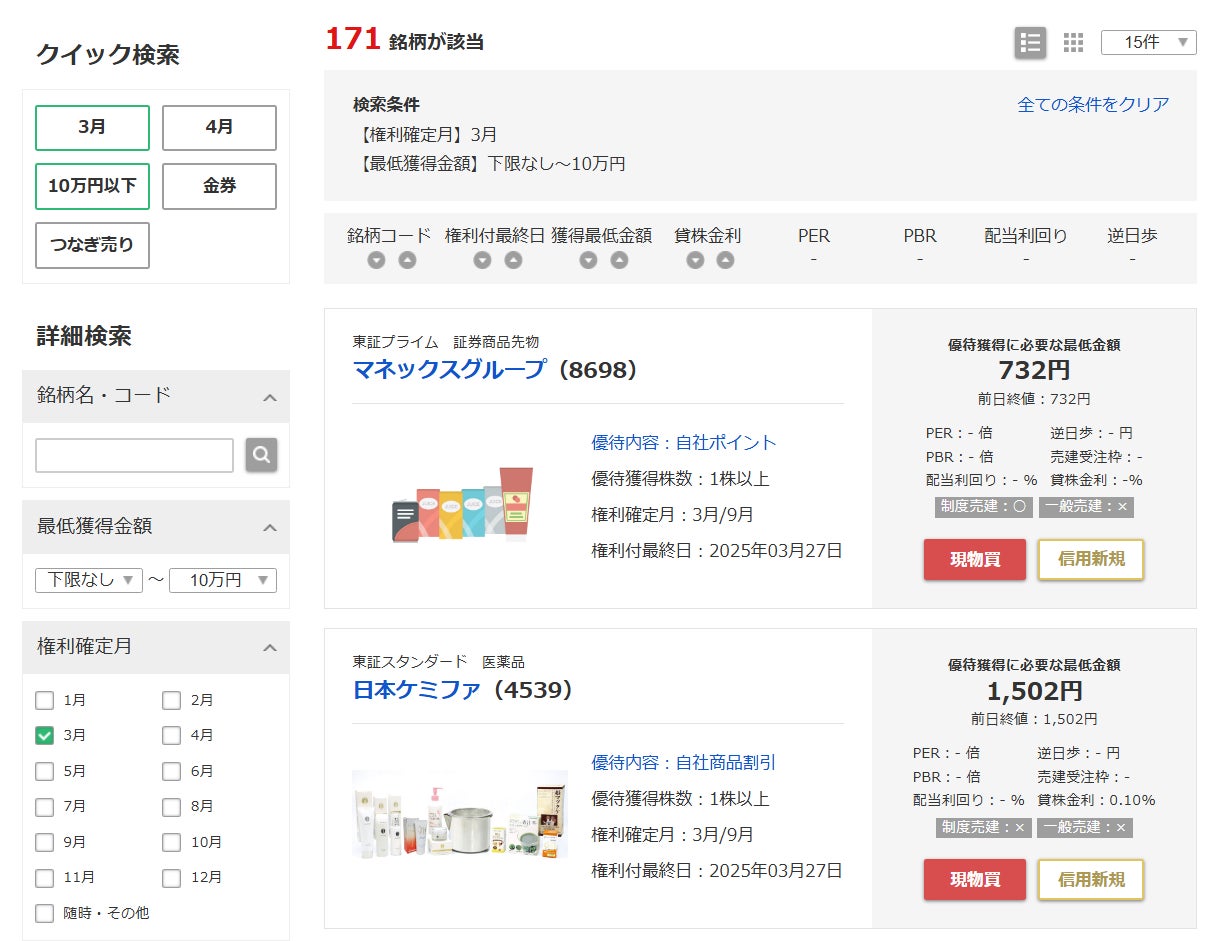Viewport: 1211px width, 941px height.
Task: Click the 逆日歩 column header
Action: 1132,236
